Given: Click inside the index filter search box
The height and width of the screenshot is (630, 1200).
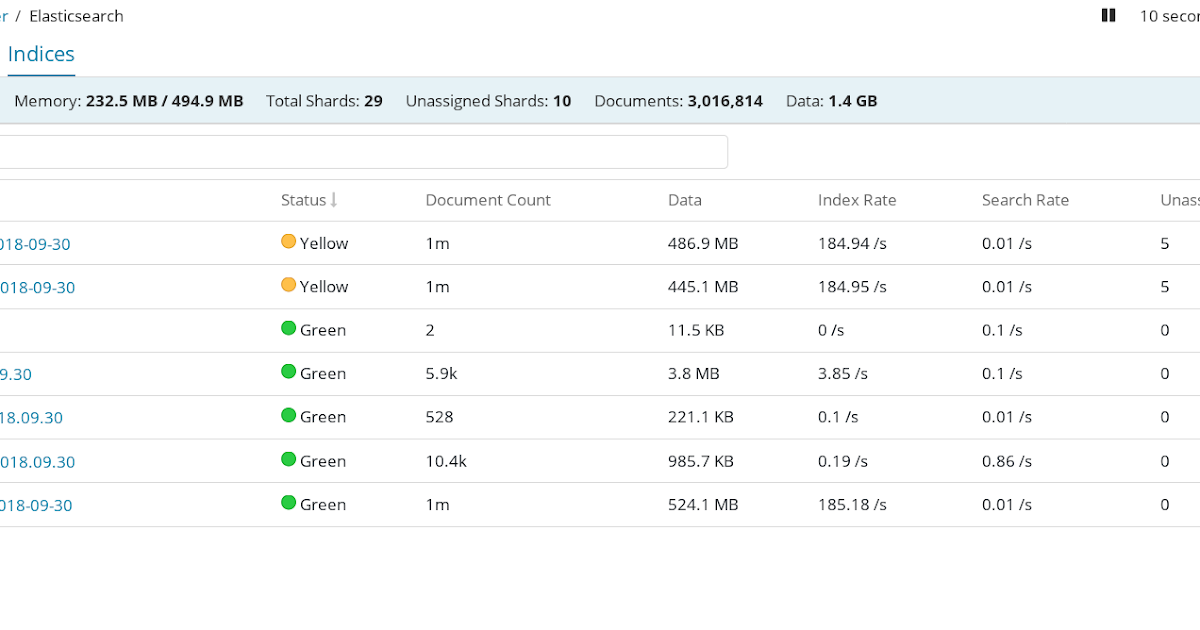Looking at the screenshot, I should click(x=360, y=151).
